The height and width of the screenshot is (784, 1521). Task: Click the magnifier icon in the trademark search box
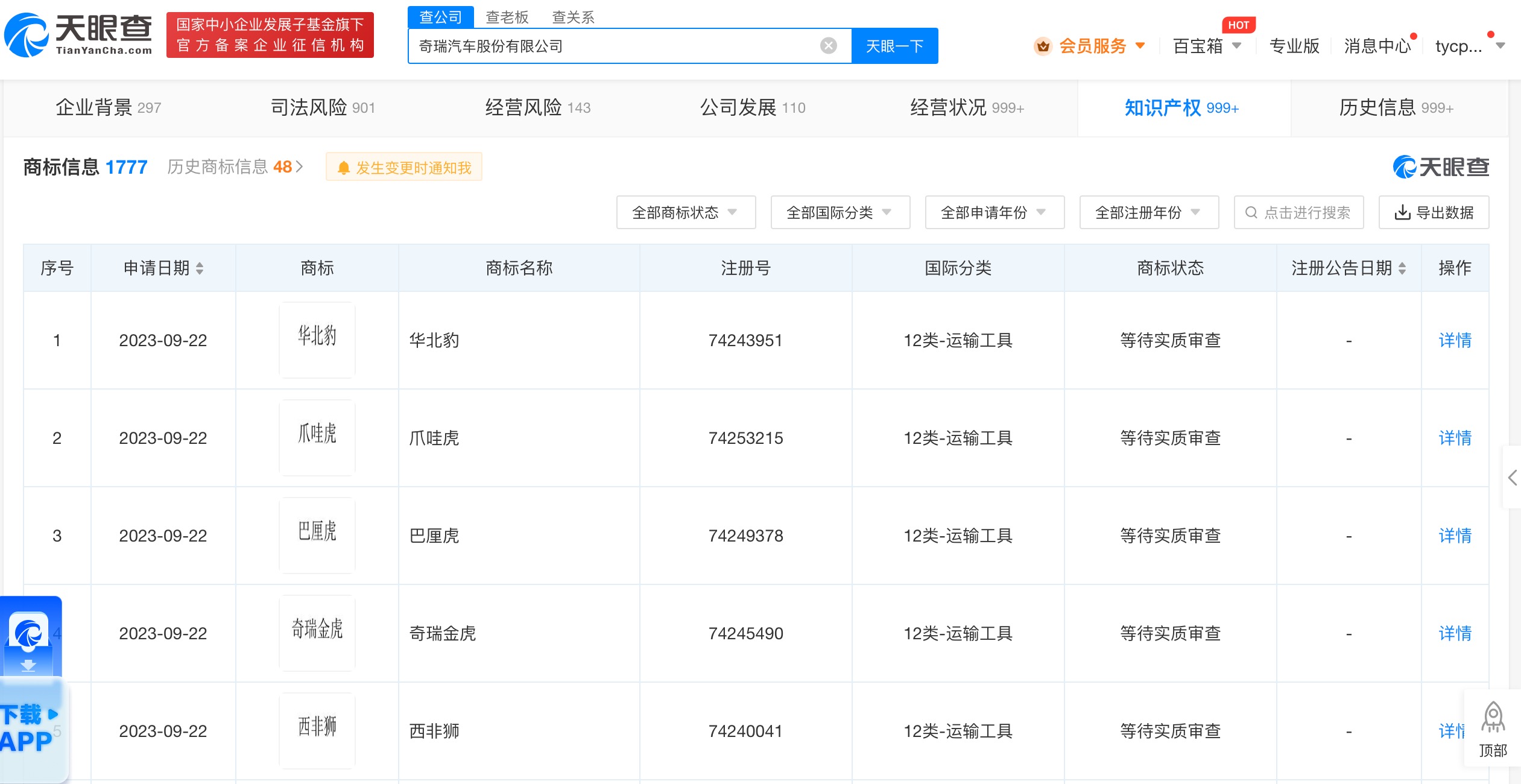(1251, 212)
